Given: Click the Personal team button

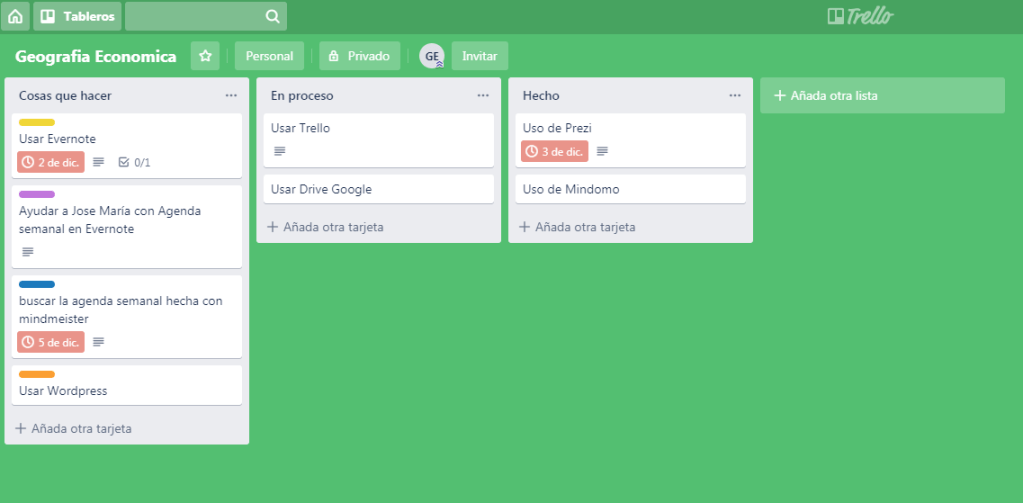Looking at the screenshot, I should pos(269,56).
